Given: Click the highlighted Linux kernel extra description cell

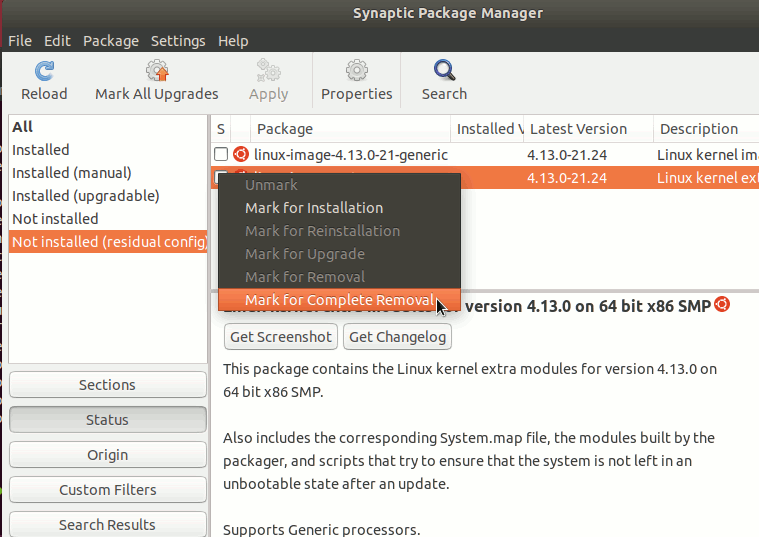Looking at the screenshot, I should point(707,178).
